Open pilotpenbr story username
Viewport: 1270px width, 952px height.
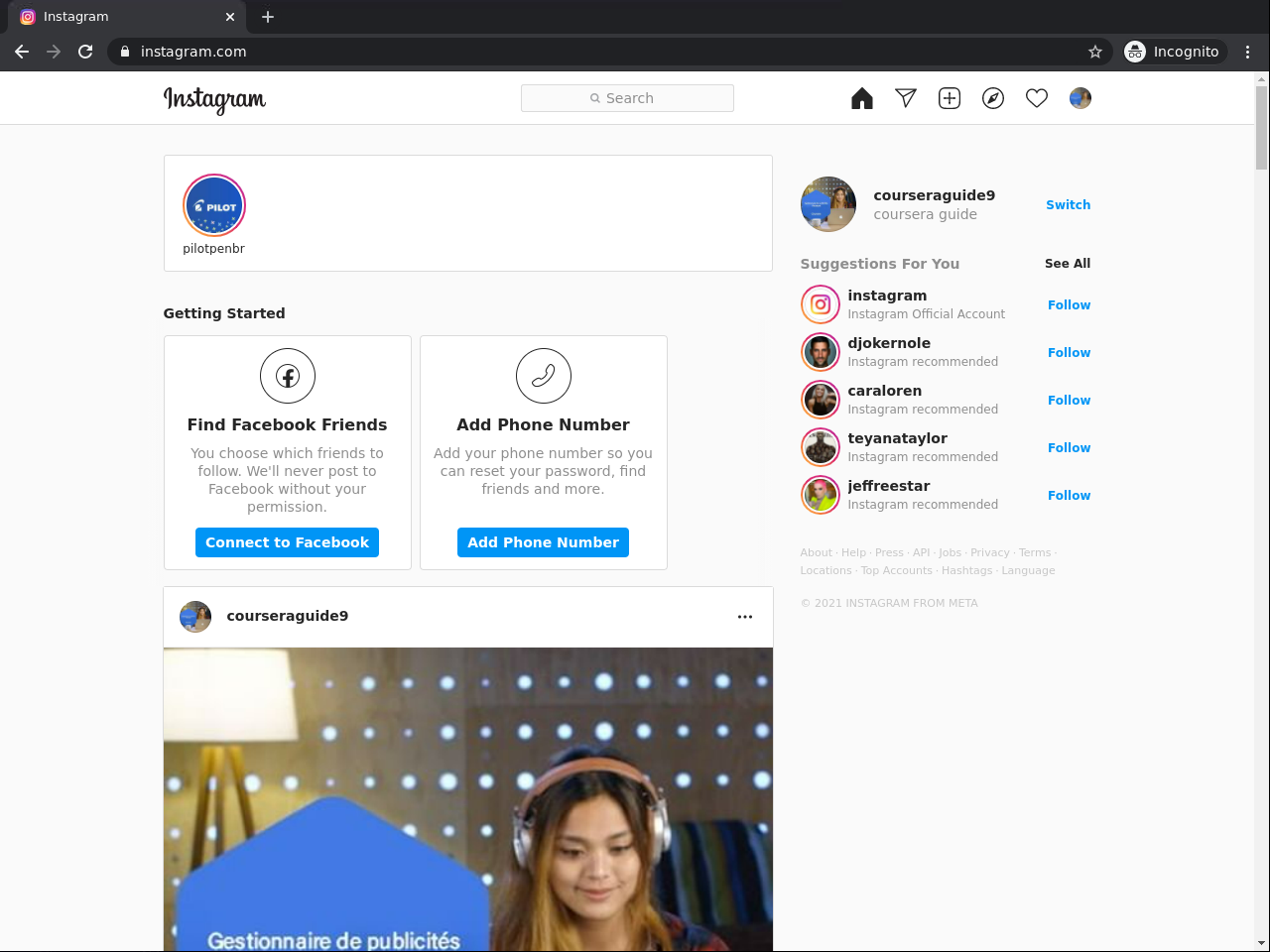(x=213, y=249)
